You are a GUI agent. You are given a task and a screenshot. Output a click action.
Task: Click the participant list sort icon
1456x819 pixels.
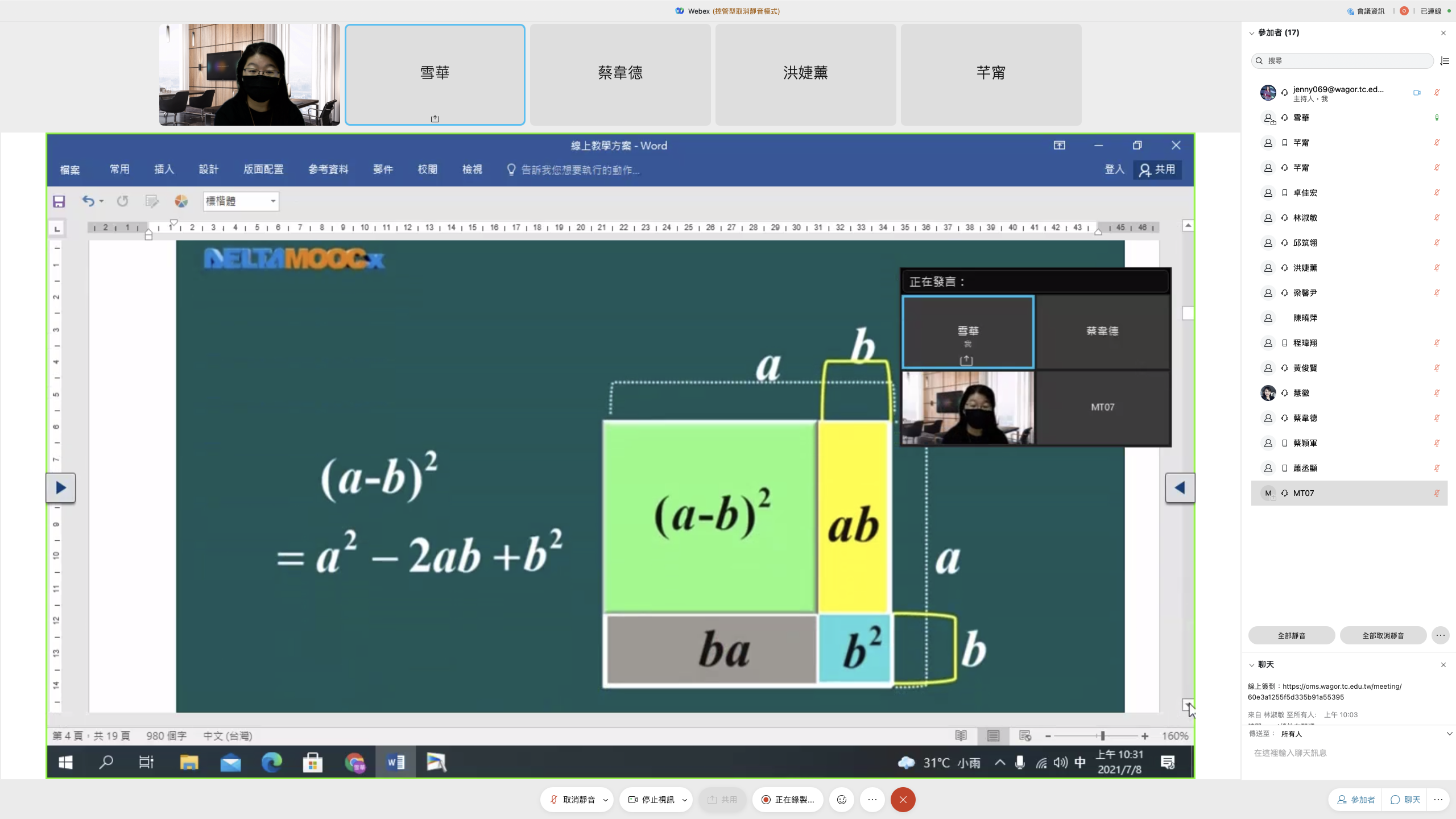(x=1445, y=61)
